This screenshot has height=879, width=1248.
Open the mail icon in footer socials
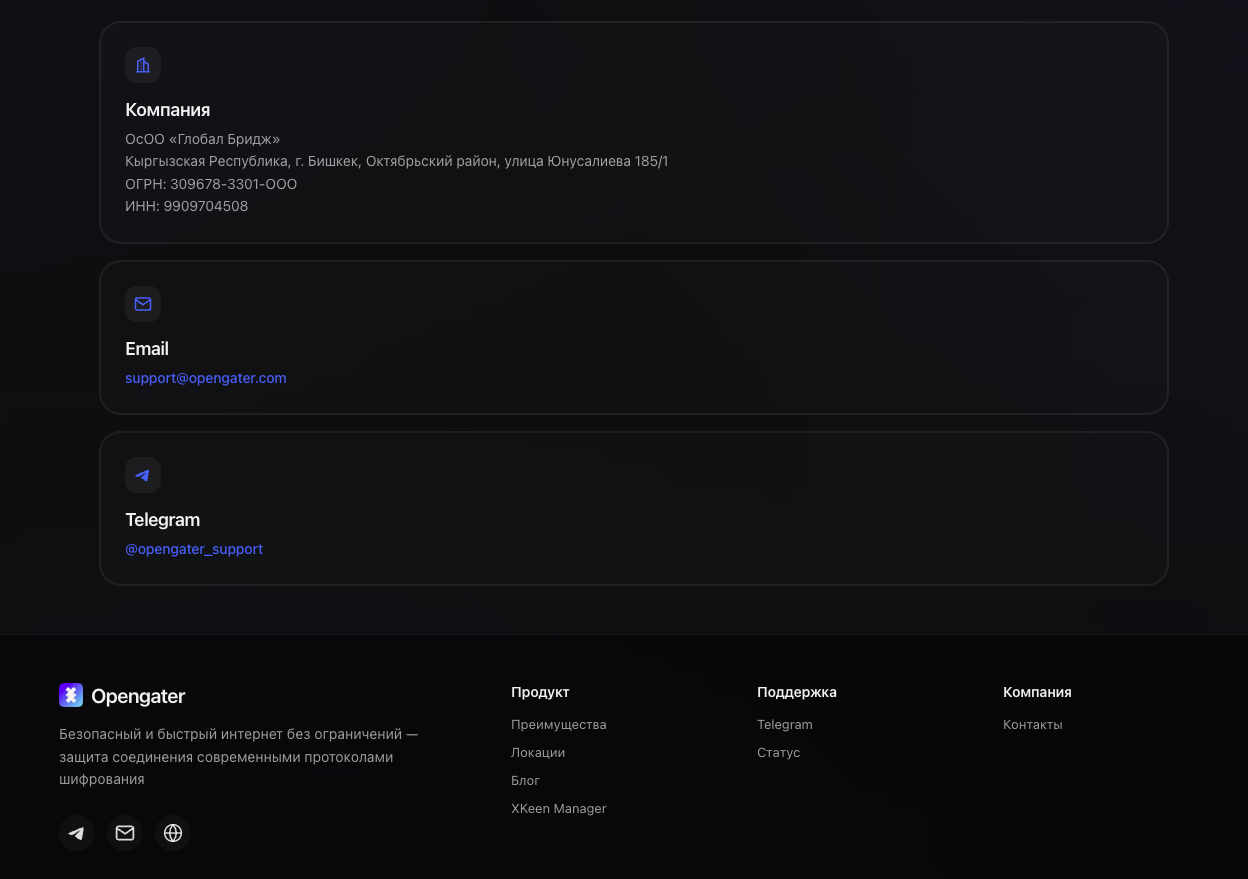125,833
